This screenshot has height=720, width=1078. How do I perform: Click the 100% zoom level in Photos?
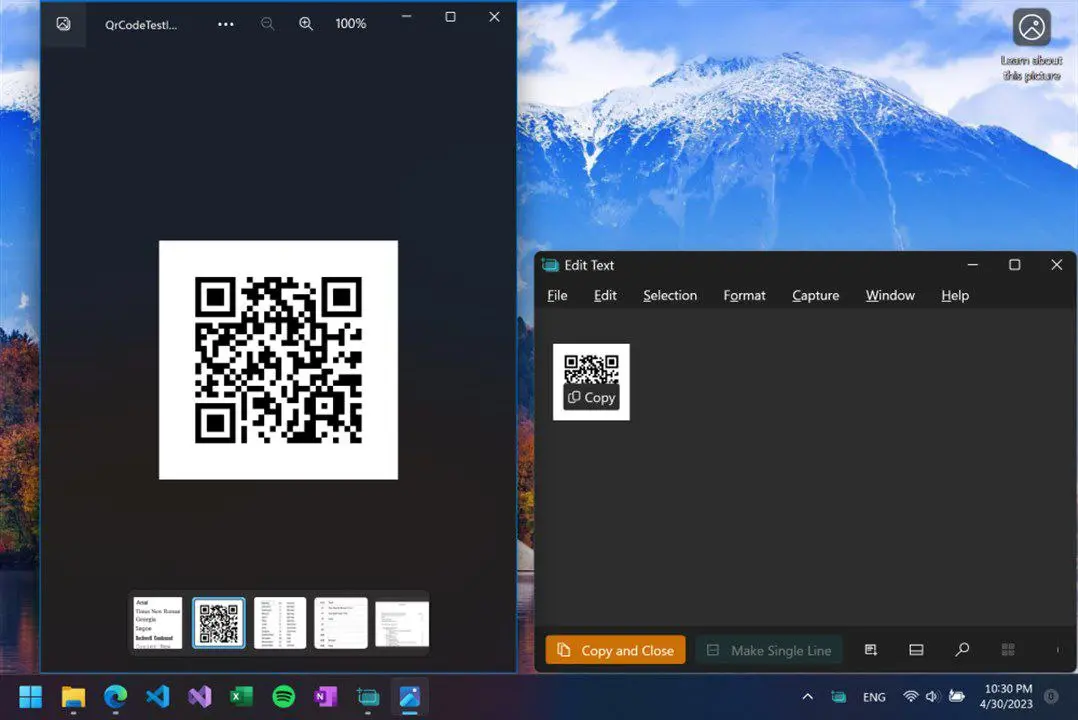(x=350, y=24)
